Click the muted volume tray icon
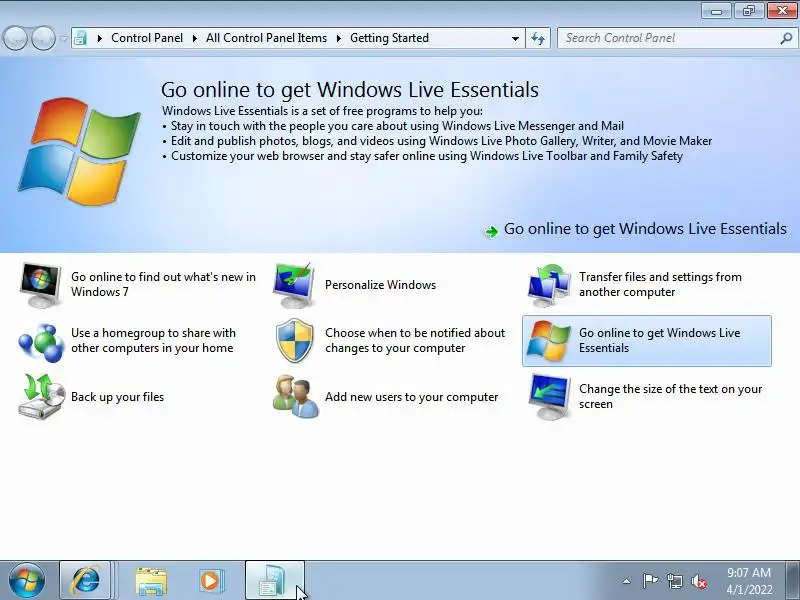This screenshot has height=600, width=800. point(699,581)
